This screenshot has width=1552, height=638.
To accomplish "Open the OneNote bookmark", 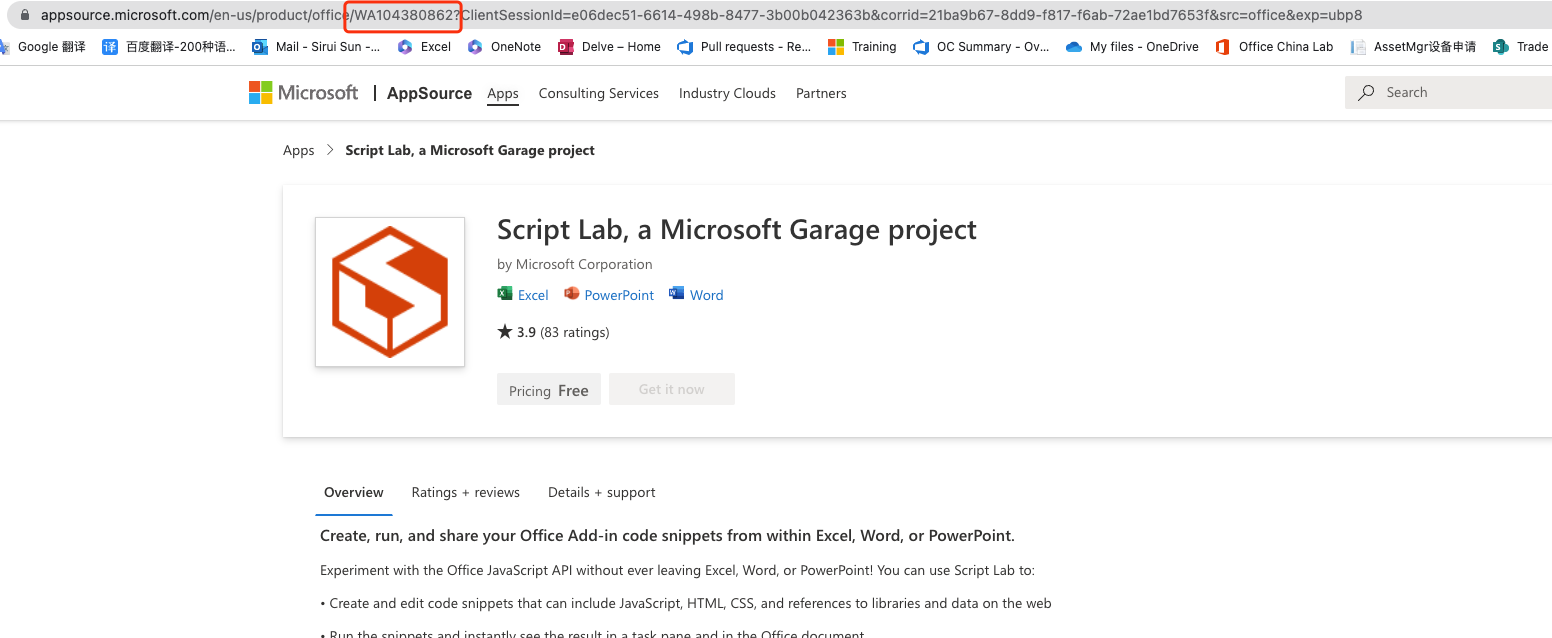I will [504, 46].
